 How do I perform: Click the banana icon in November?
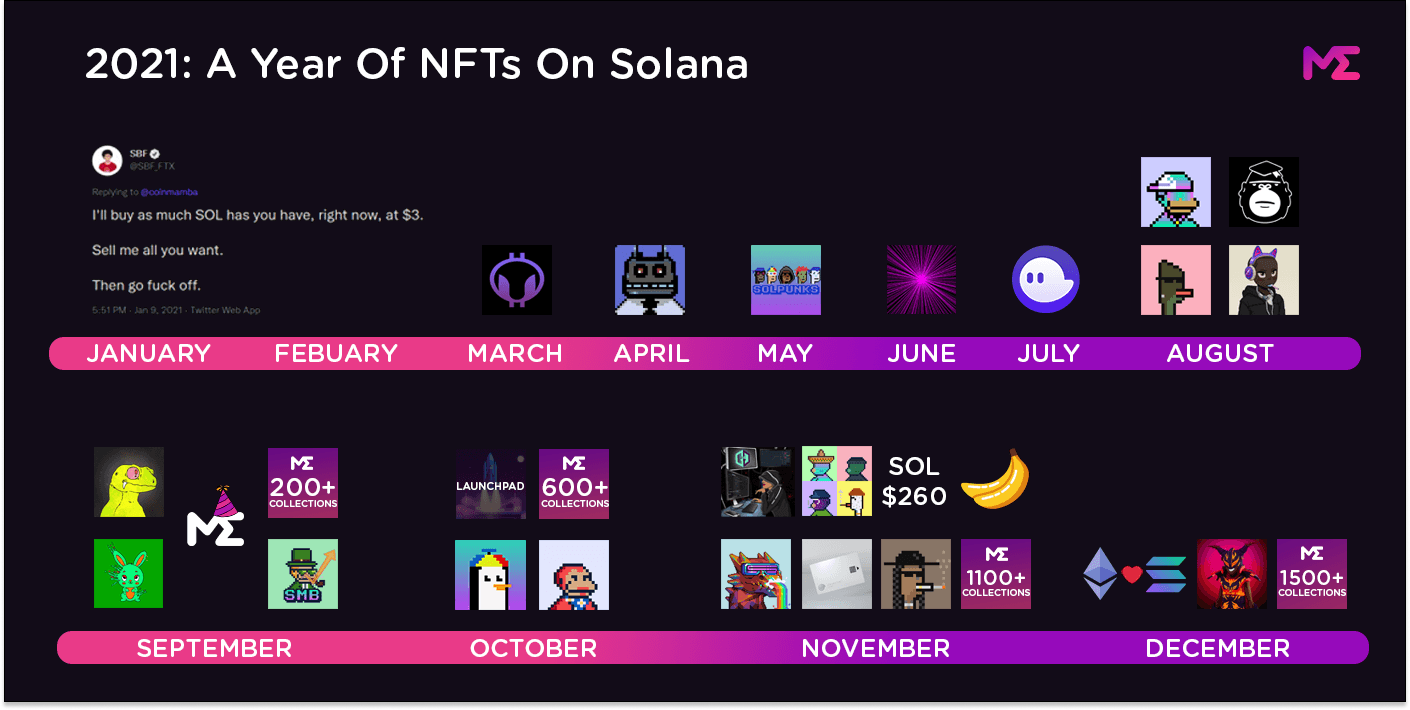[x=995, y=479]
